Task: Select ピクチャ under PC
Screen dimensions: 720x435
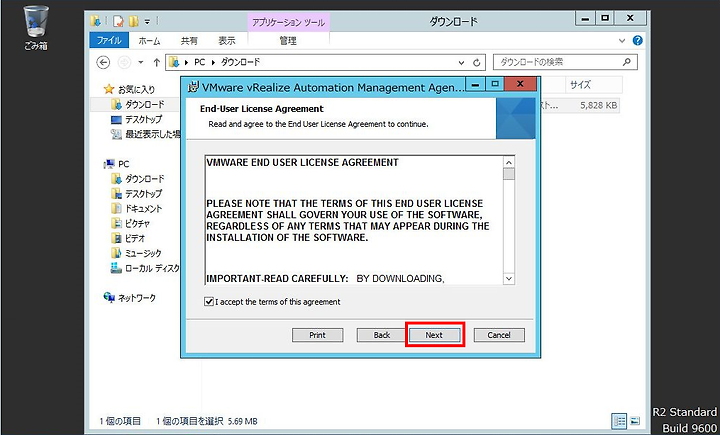Action: (131, 223)
